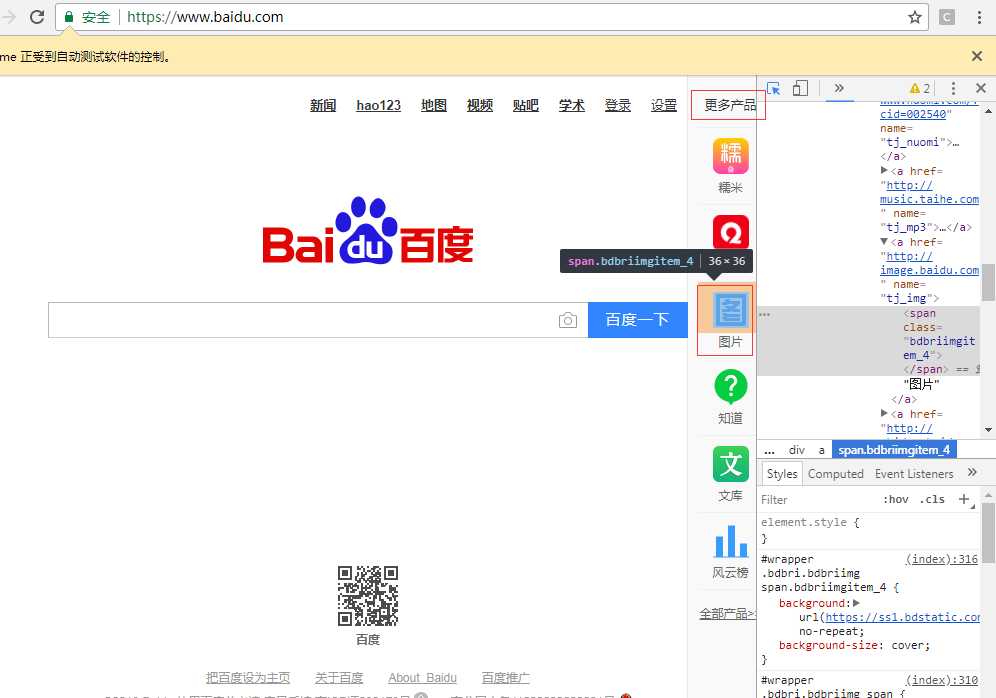The height and width of the screenshot is (698, 996).
Task: Open the 贴吧 tieba link
Action: [x=525, y=105]
